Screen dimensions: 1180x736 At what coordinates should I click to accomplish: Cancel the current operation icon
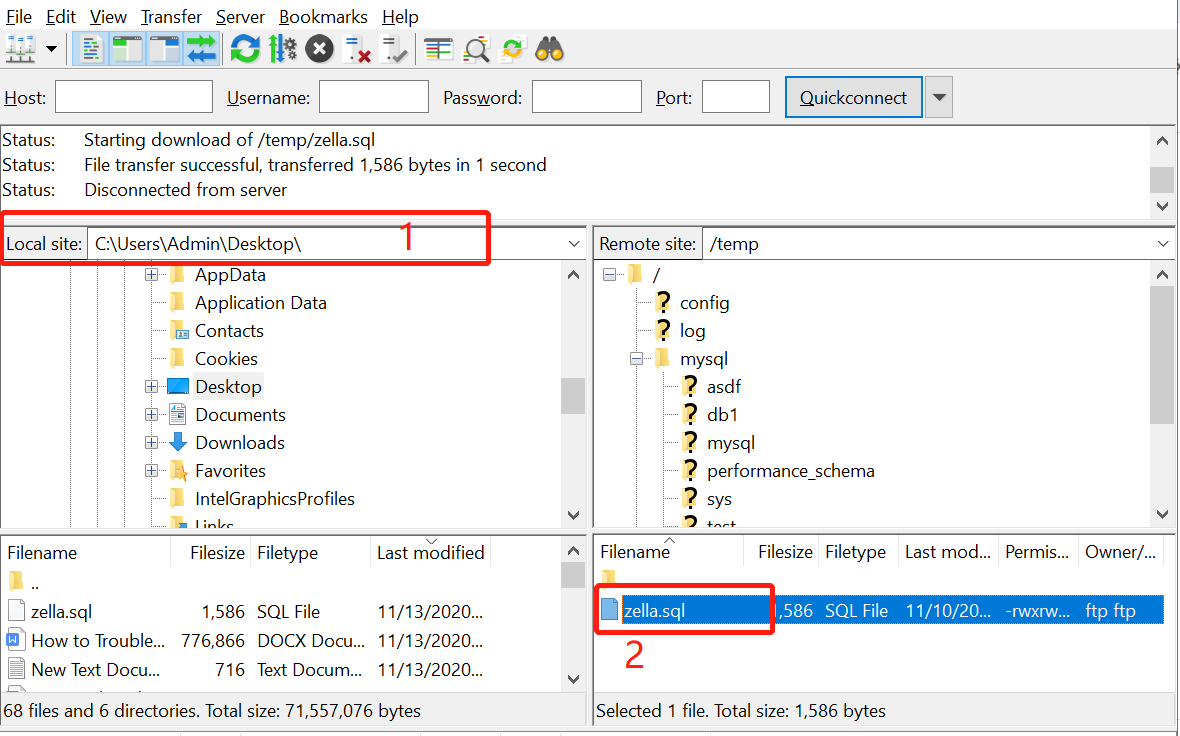pos(320,48)
